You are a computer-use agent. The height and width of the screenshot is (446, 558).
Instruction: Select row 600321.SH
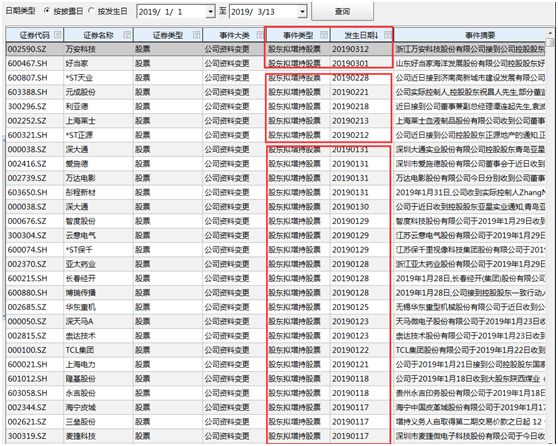[x=276, y=135]
